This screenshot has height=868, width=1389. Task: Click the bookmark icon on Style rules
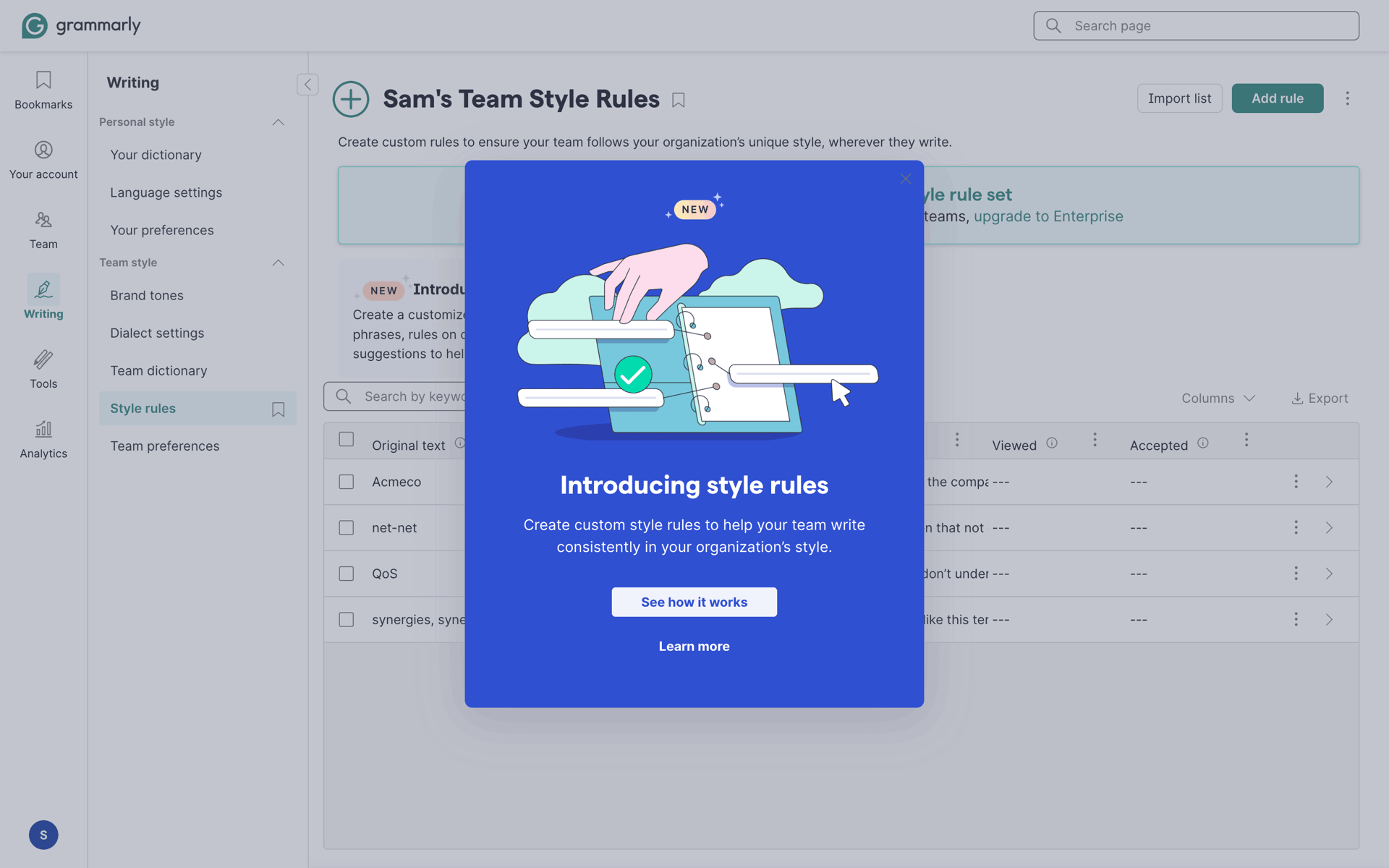[278, 409]
